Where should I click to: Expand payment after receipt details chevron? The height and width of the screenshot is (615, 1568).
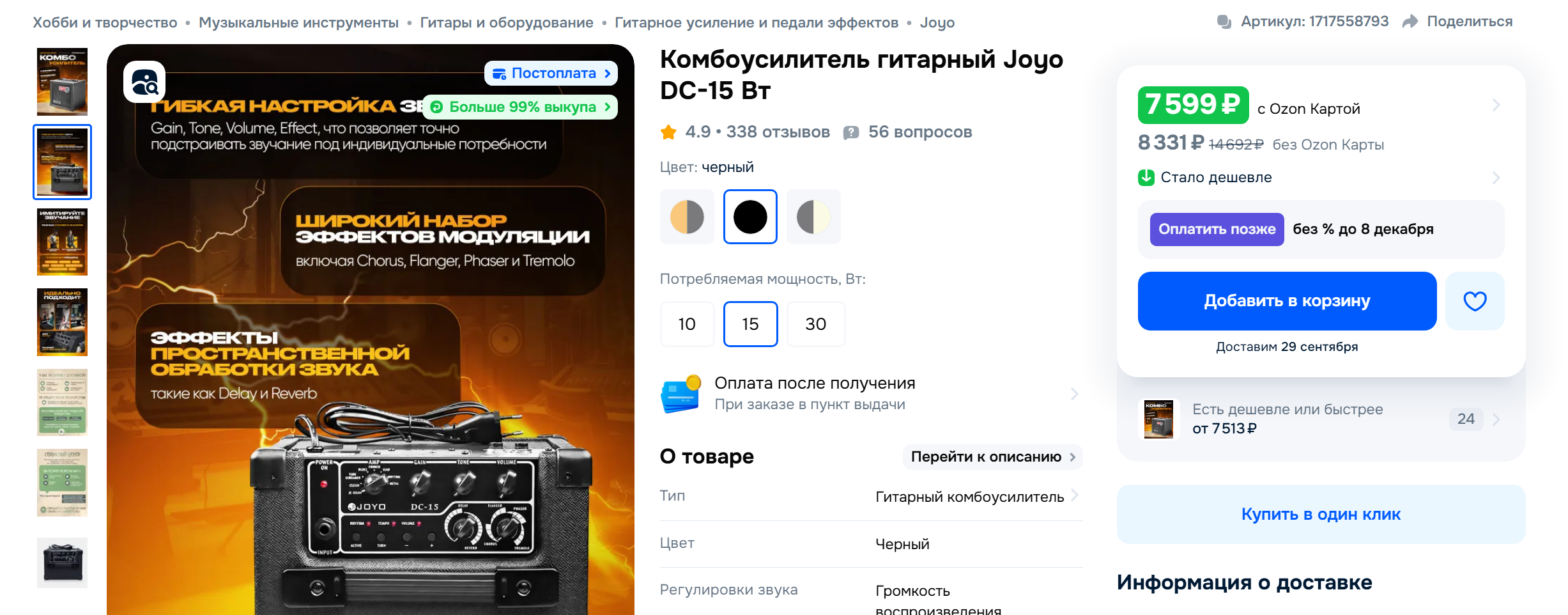coord(1074,394)
